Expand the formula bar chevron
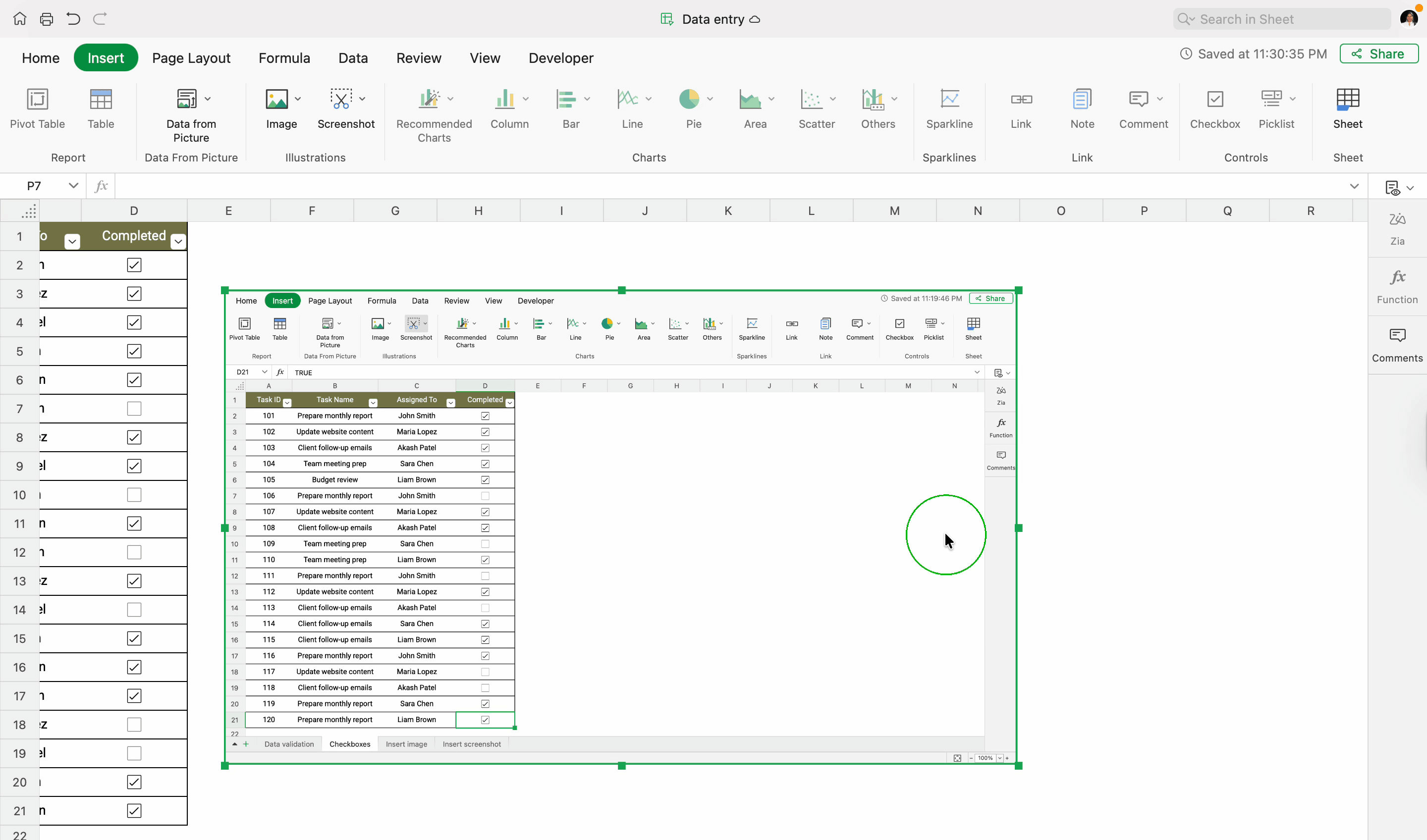 1354,186
